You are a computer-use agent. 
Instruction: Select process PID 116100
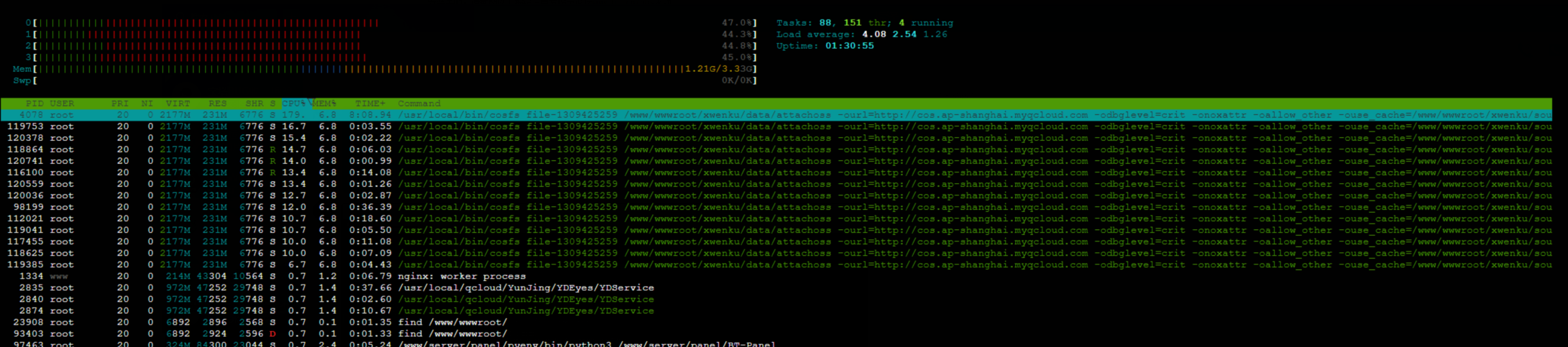[776, 172]
